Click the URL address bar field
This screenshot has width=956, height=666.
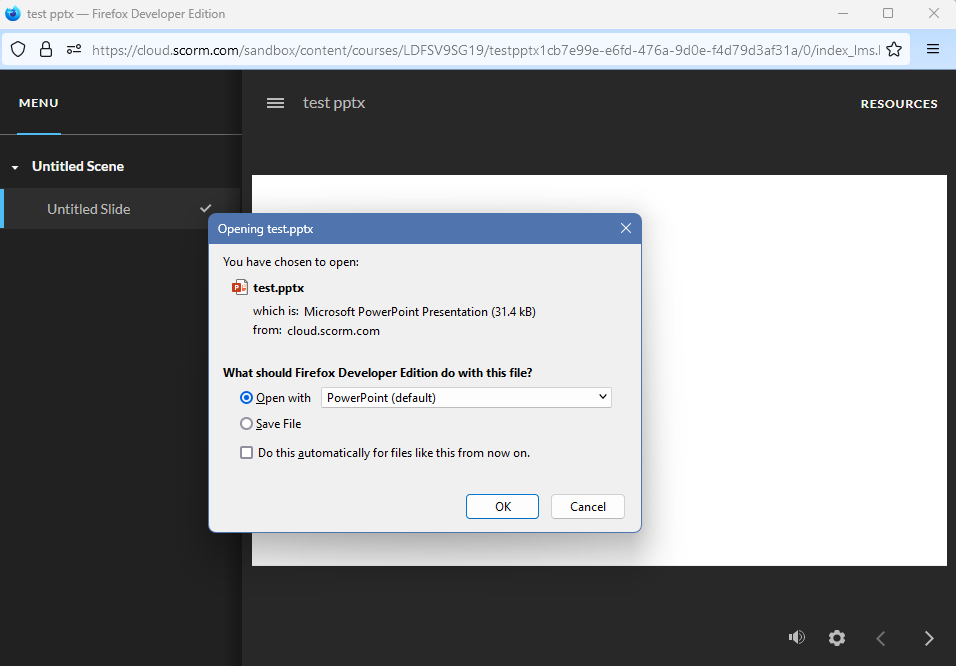pos(485,49)
